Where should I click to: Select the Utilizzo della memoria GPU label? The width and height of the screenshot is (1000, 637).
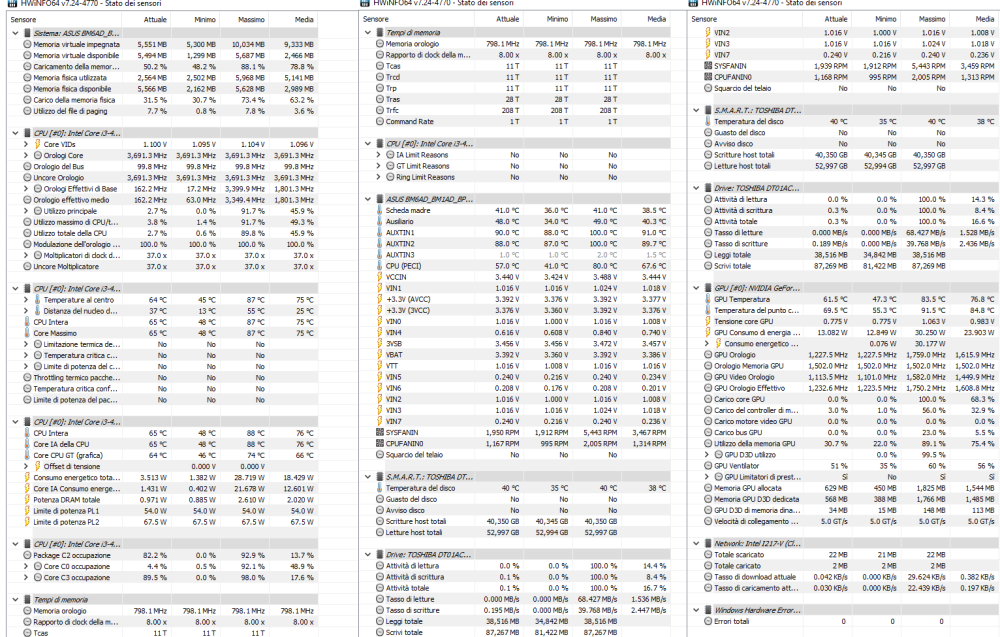(754, 444)
